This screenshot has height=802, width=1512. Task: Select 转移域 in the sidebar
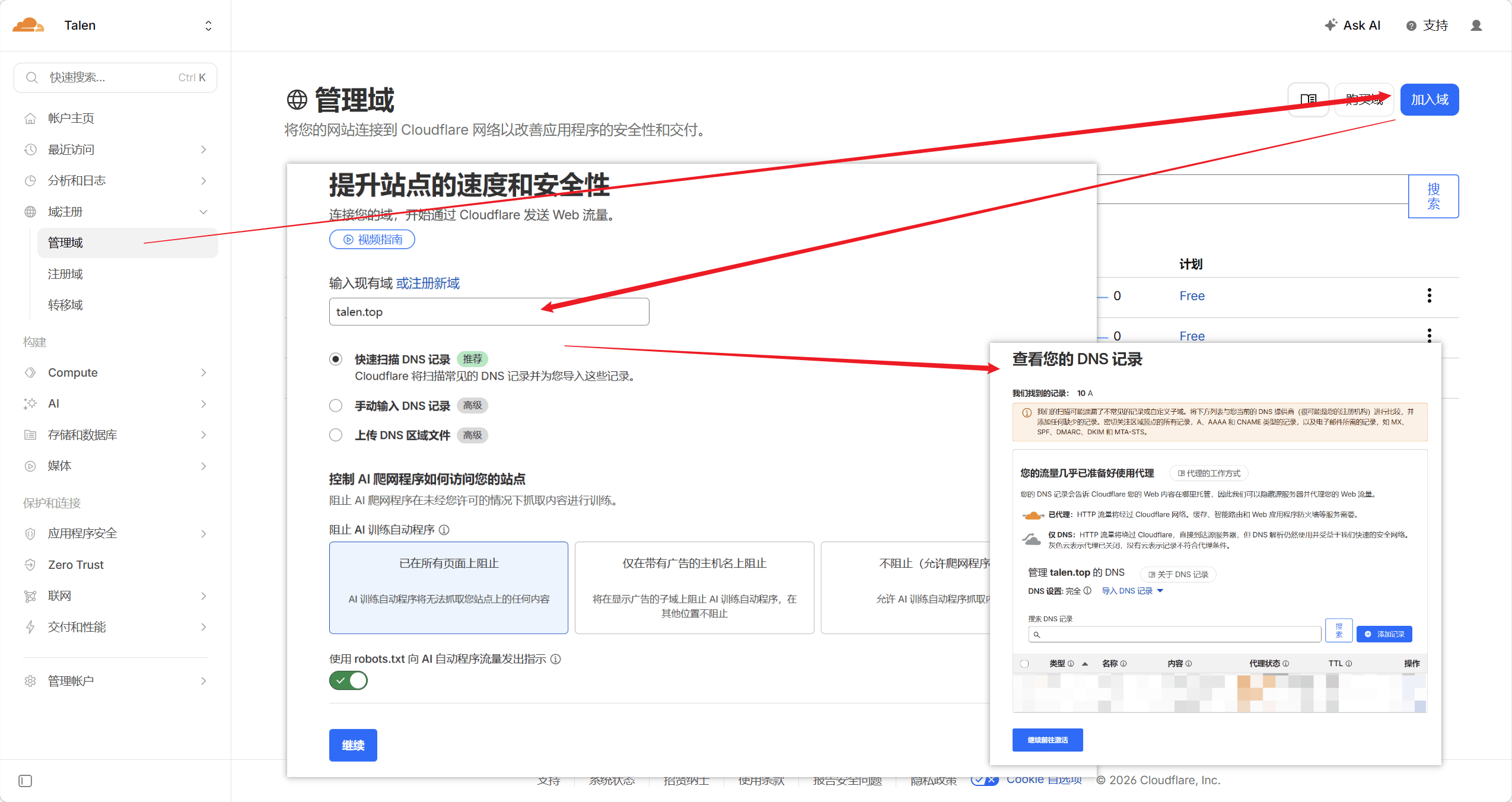click(x=64, y=304)
